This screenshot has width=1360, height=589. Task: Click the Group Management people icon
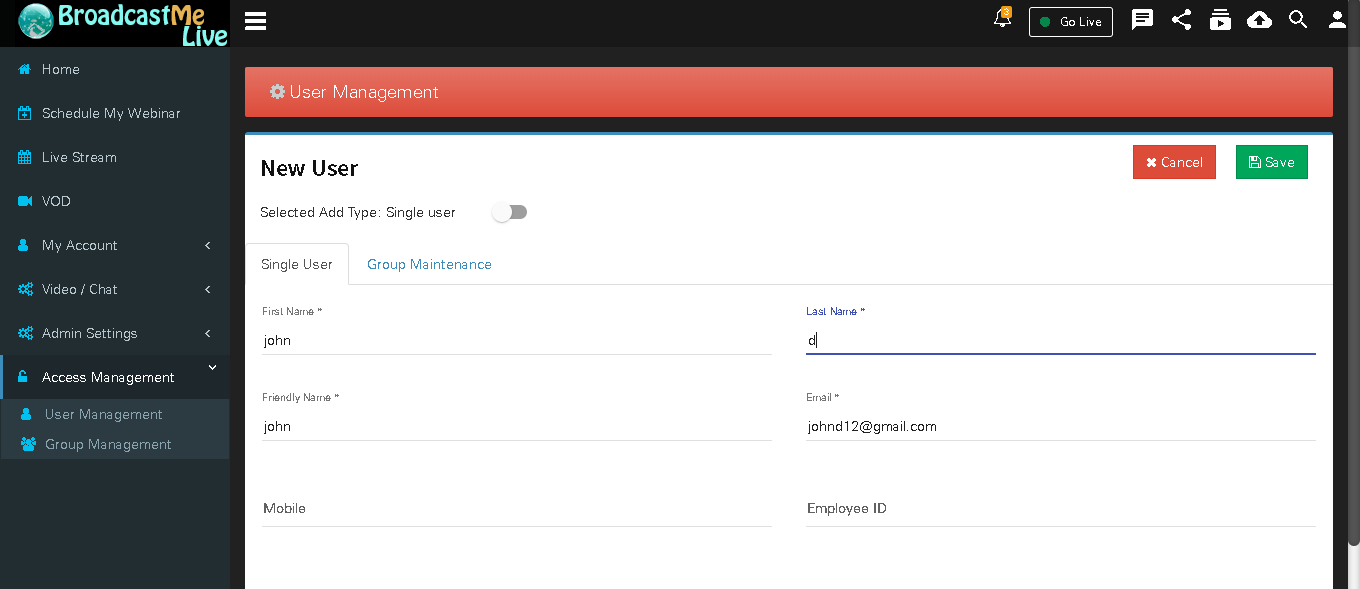(x=28, y=444)
